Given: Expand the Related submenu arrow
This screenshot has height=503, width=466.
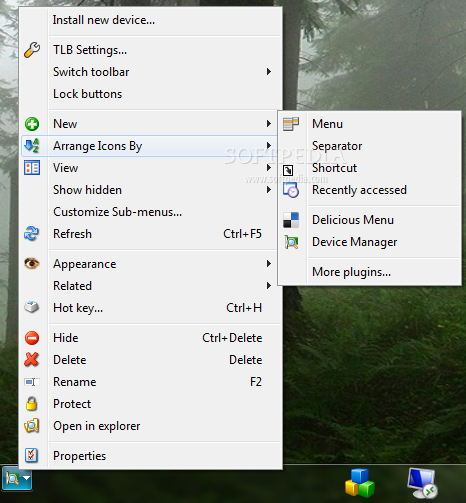Looking at the screenshot, I should click(x=269, y=286).
